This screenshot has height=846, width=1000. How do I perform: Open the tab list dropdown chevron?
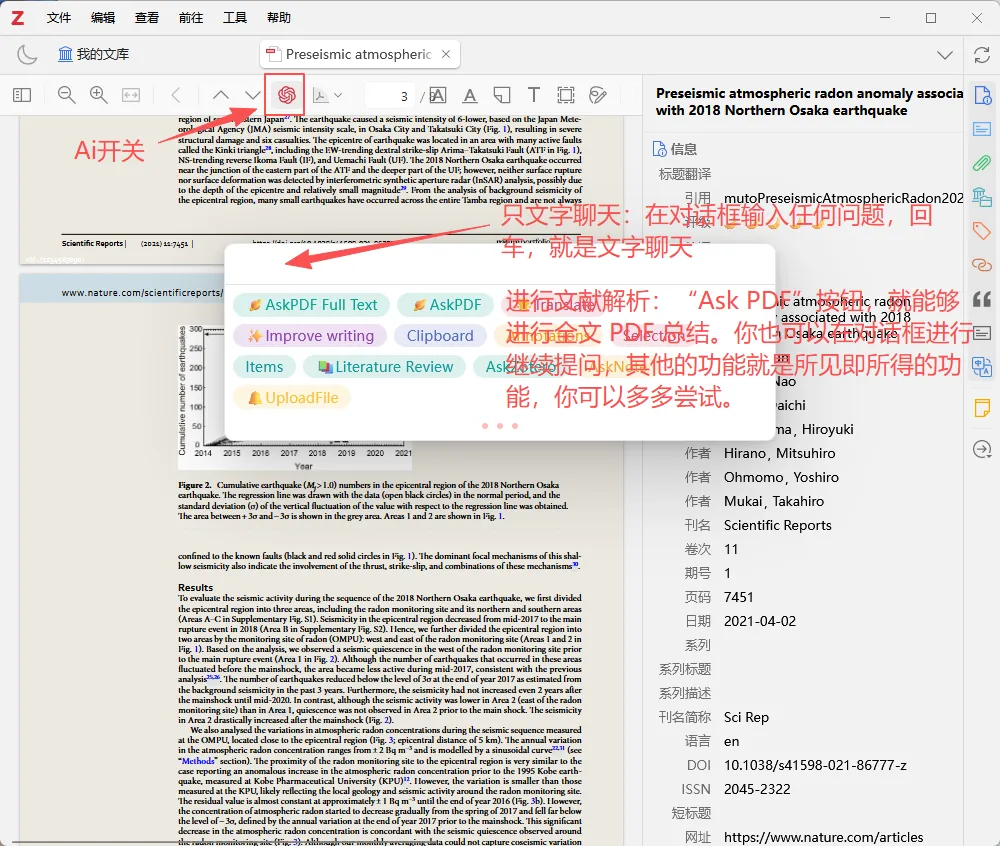point(945,54)
